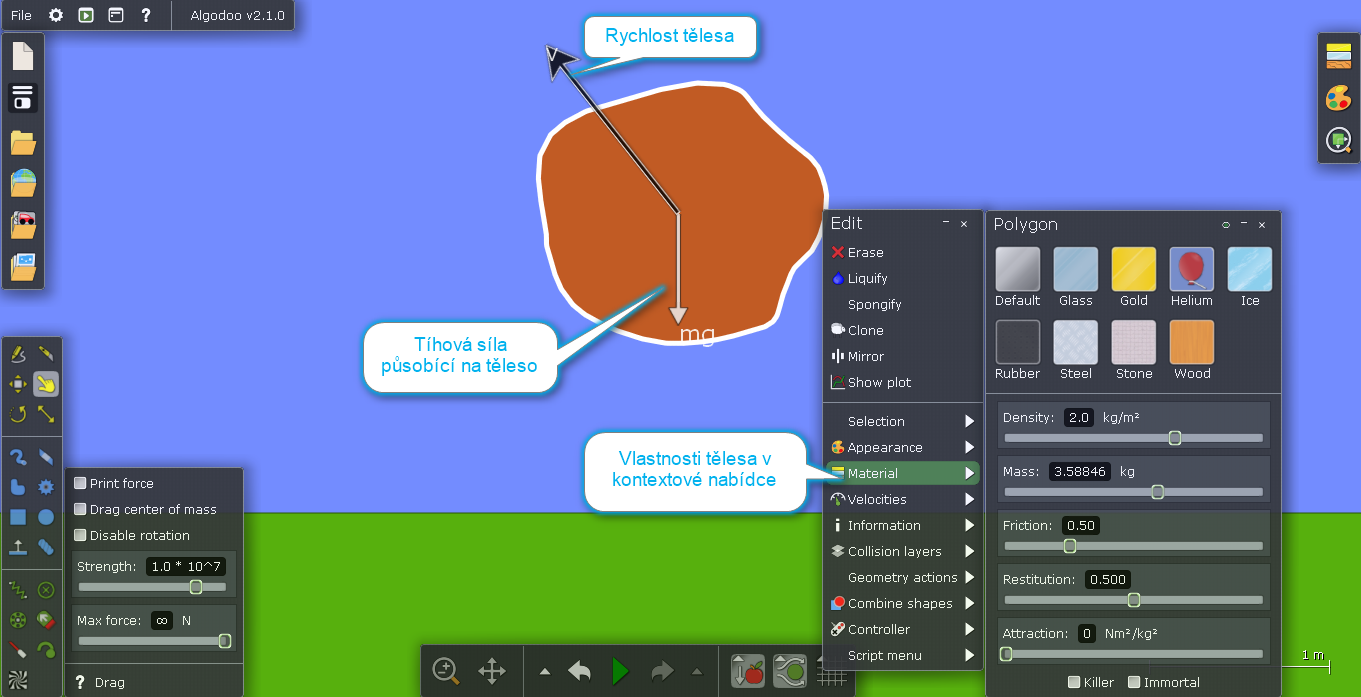1361x697 pixels.
Task: Choose Liquify from the Edit menu
Action: pos(867,278)
